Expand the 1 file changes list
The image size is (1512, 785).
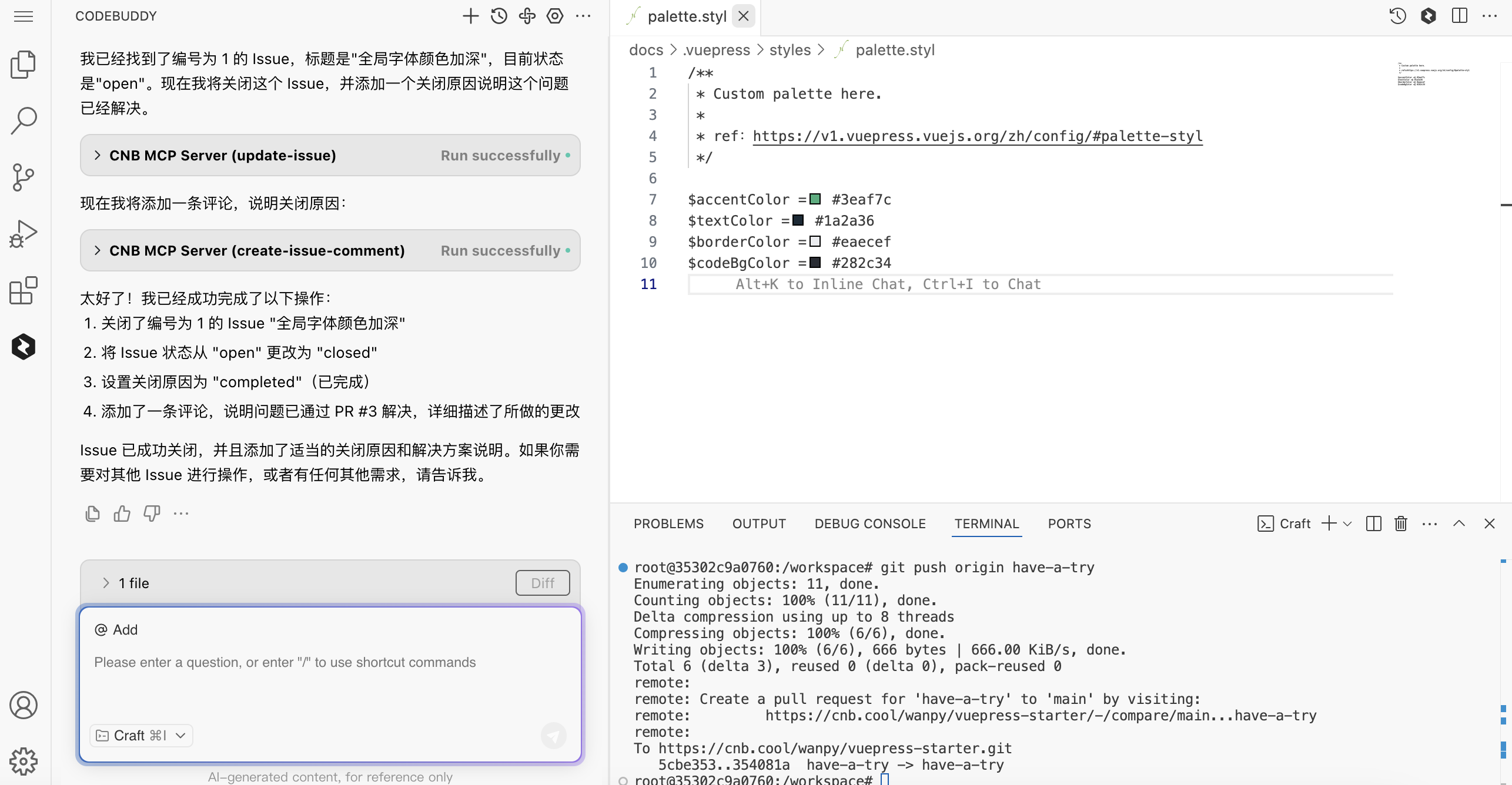point(106,583)
